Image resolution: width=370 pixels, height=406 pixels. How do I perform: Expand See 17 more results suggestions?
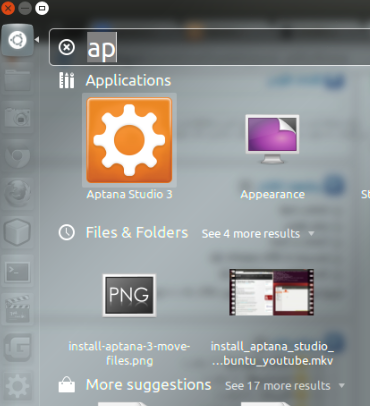tap(285, 386)
